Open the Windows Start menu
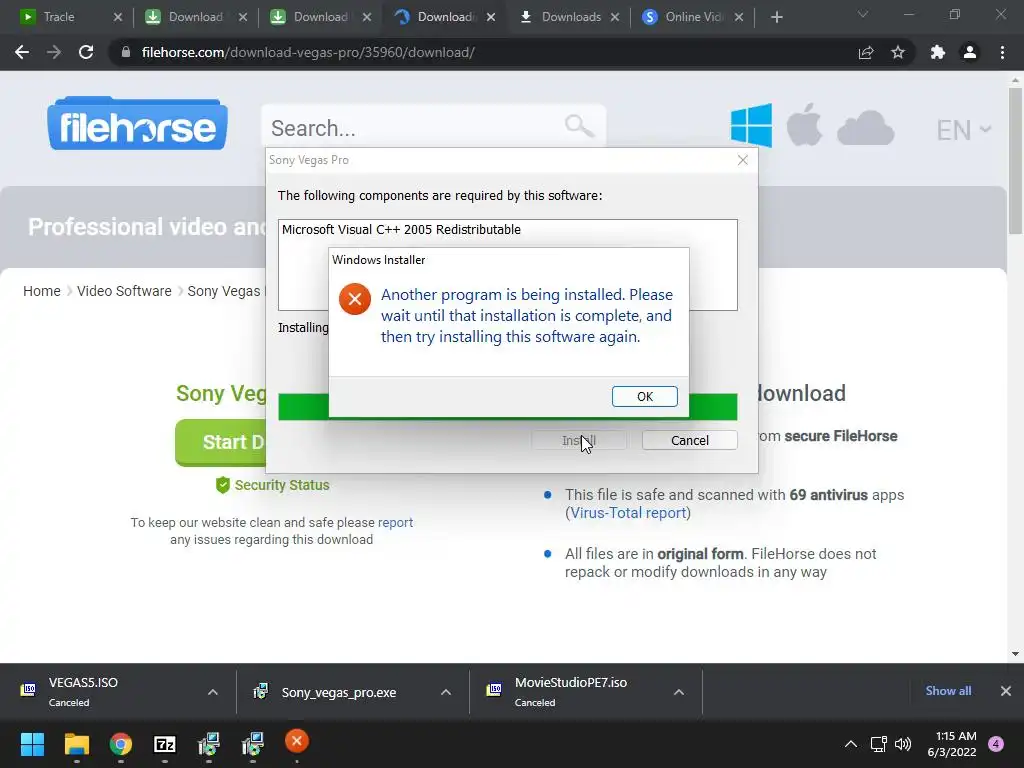Image resolution: width=1024 pixels, height=768 pixels. (32, 744)
